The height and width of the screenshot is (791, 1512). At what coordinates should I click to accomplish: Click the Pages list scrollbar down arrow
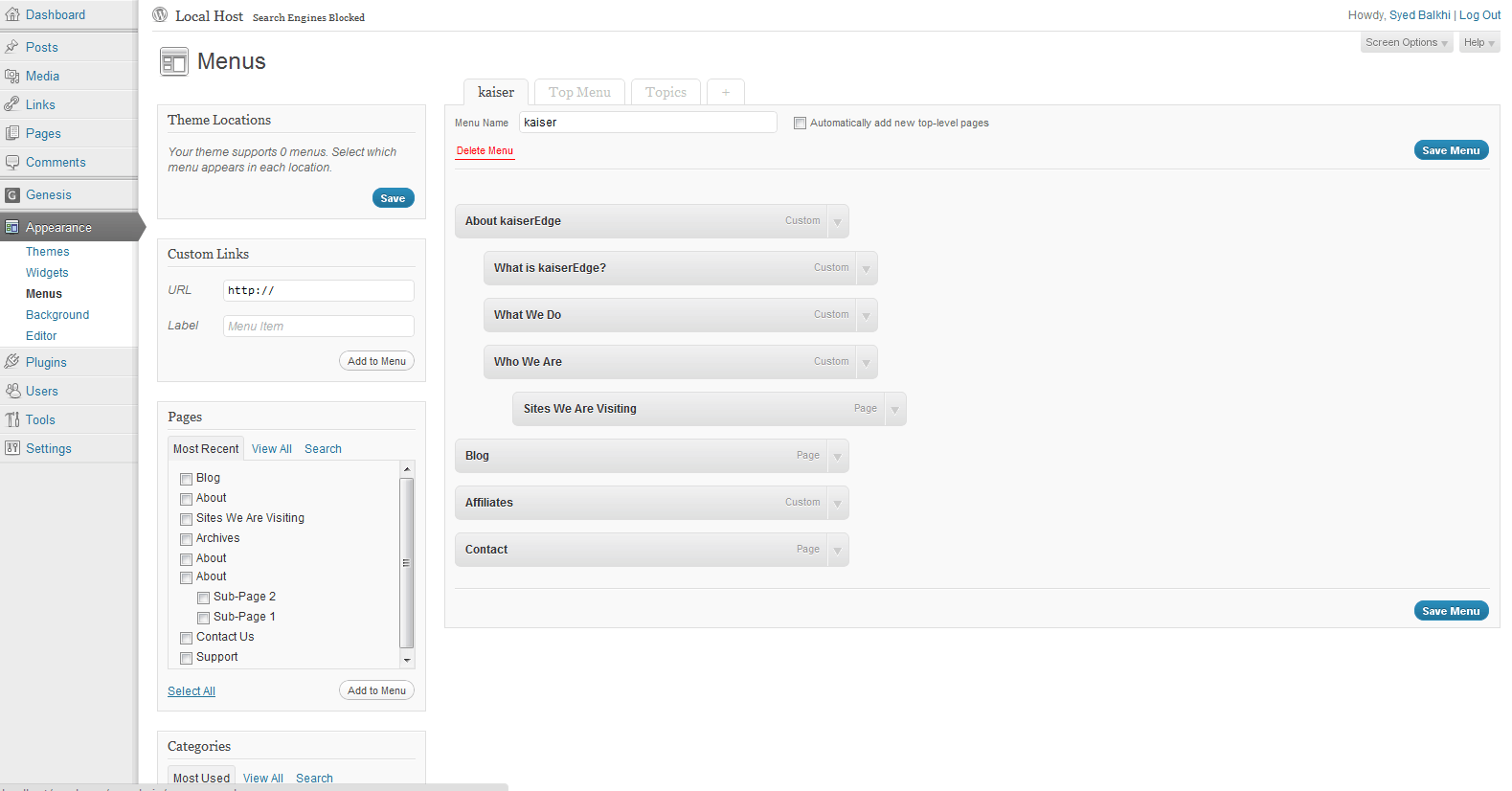[407, 660]
